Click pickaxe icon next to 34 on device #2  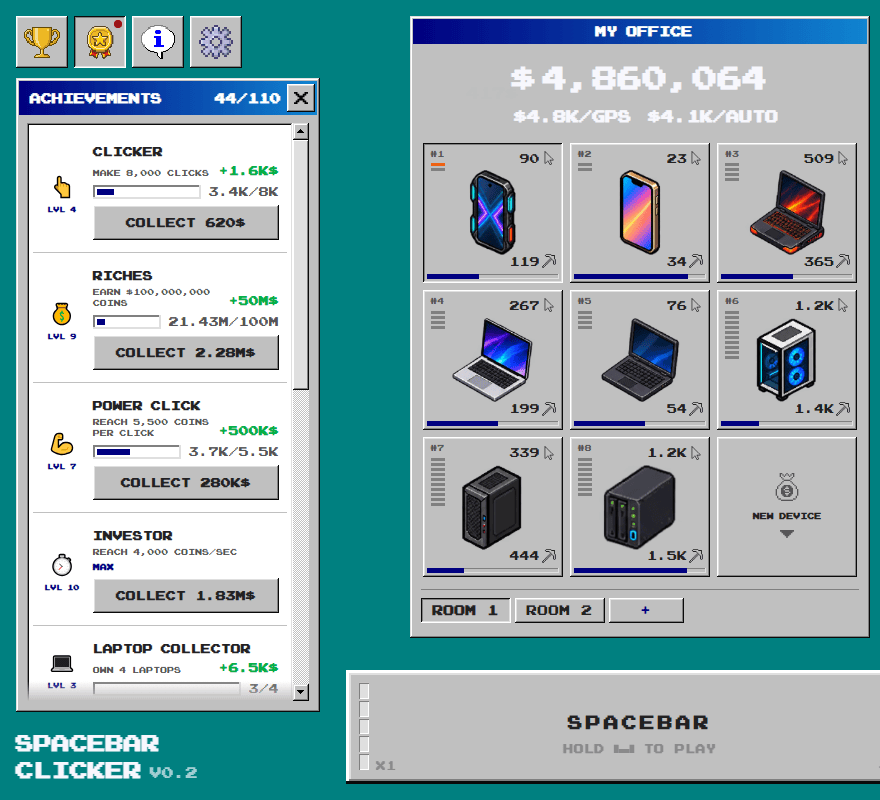click(696, 260)
